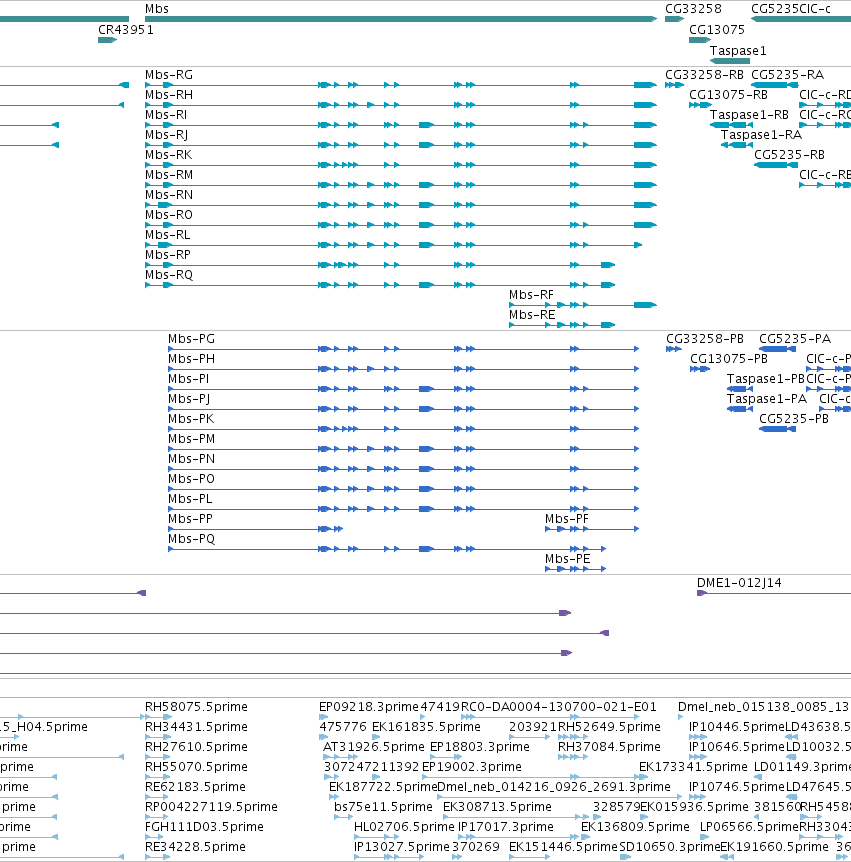Select the Mbs-RK transcript label

coord(169,154)
